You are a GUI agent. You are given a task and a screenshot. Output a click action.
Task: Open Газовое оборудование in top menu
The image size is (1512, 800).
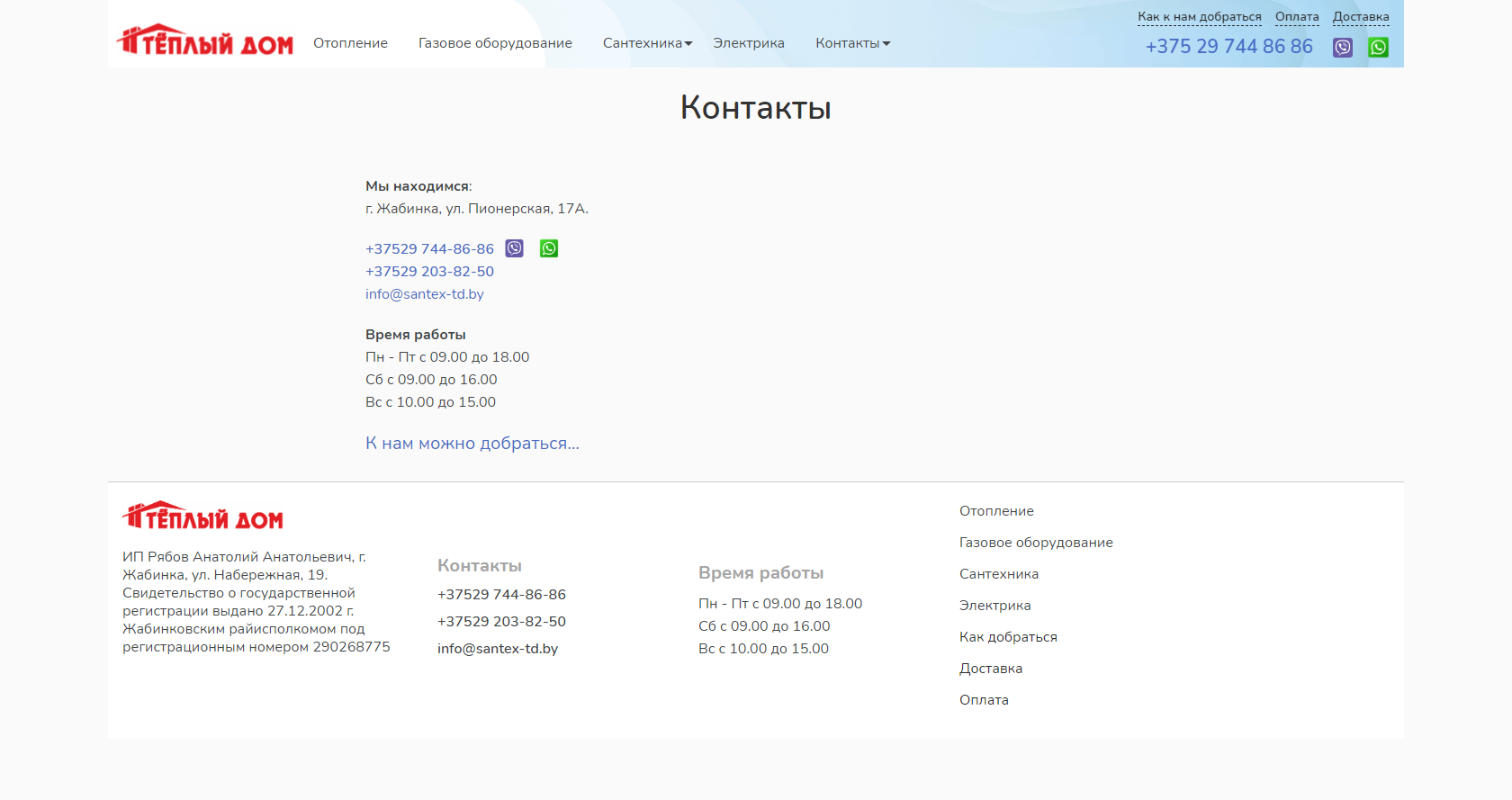coord(495,43)
